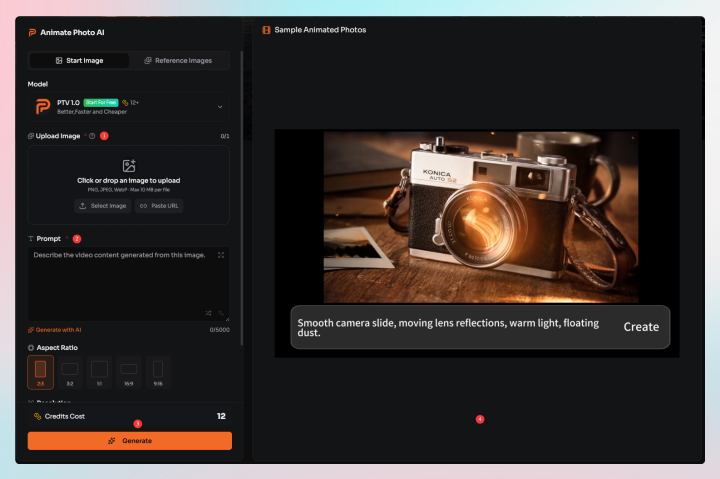Click the translate prompt icon

tap(221, 313)
